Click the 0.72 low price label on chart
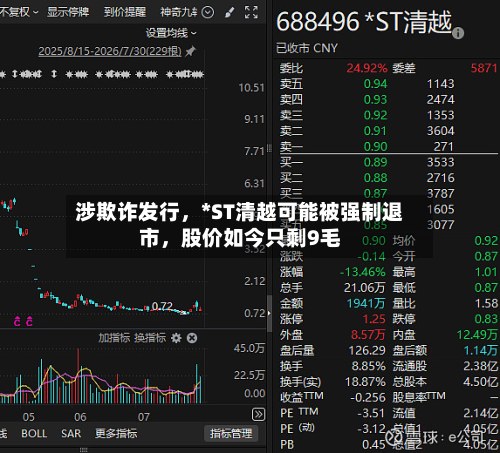 click(162, 306)
